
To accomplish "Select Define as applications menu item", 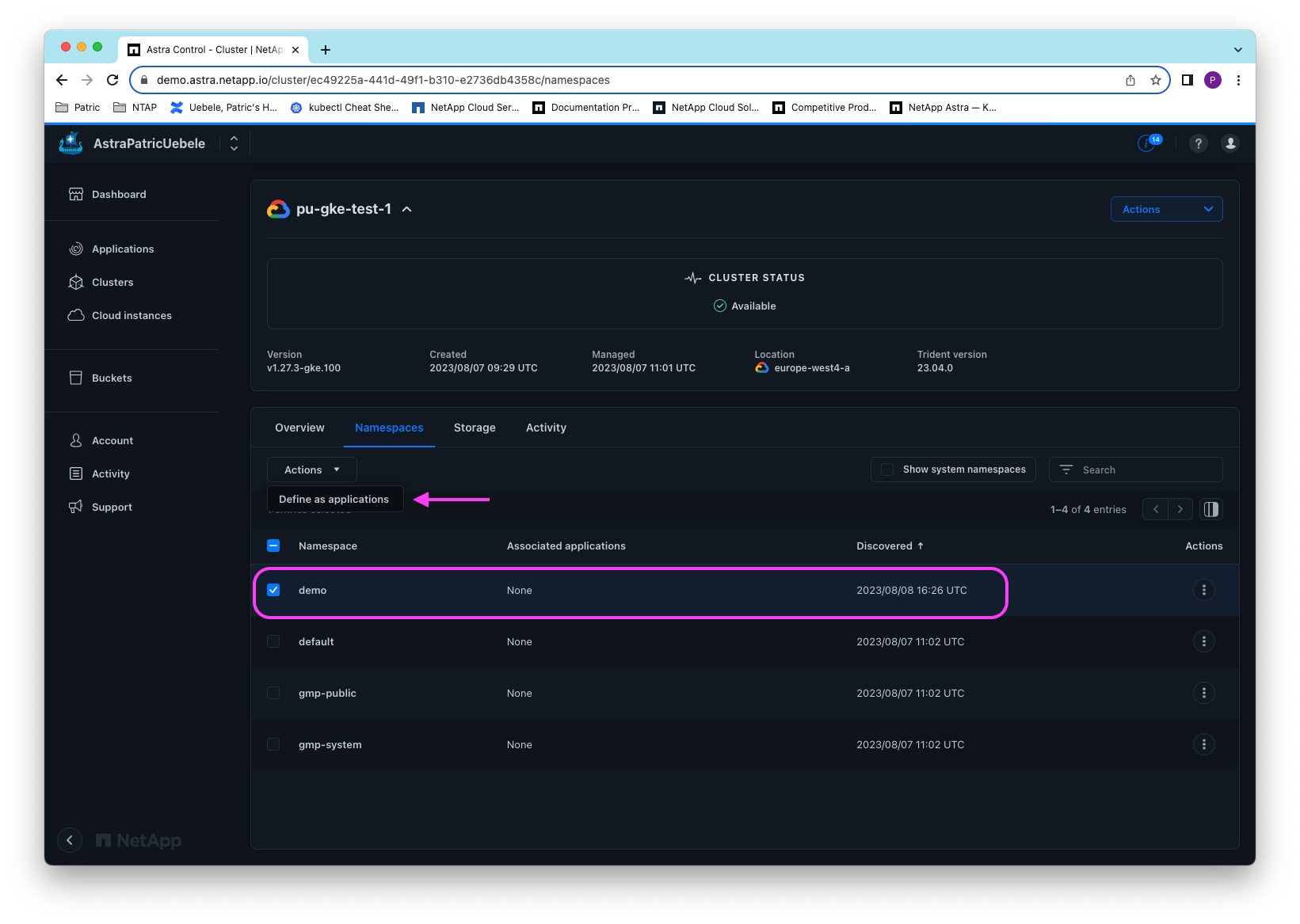I will [x=334, y=499].
